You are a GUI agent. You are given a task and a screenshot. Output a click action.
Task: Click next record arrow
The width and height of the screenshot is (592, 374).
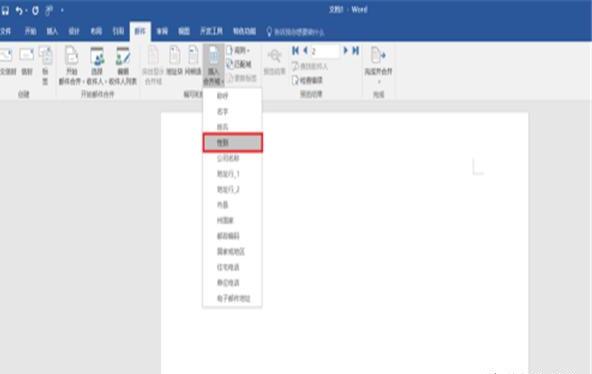tap(345, 50)
